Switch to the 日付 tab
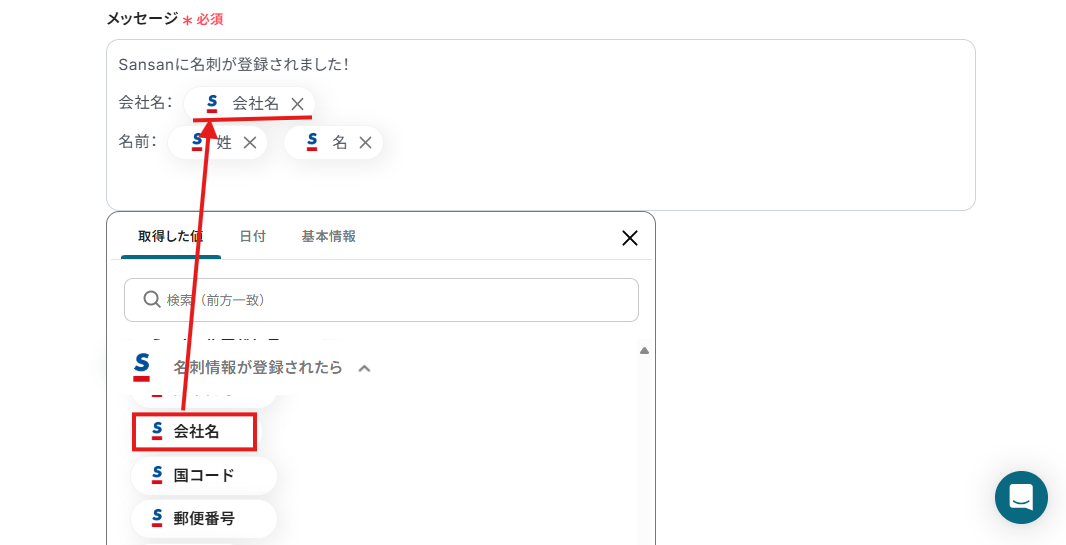The height and width of the screenshot is (545, 1066). point(252,236)
